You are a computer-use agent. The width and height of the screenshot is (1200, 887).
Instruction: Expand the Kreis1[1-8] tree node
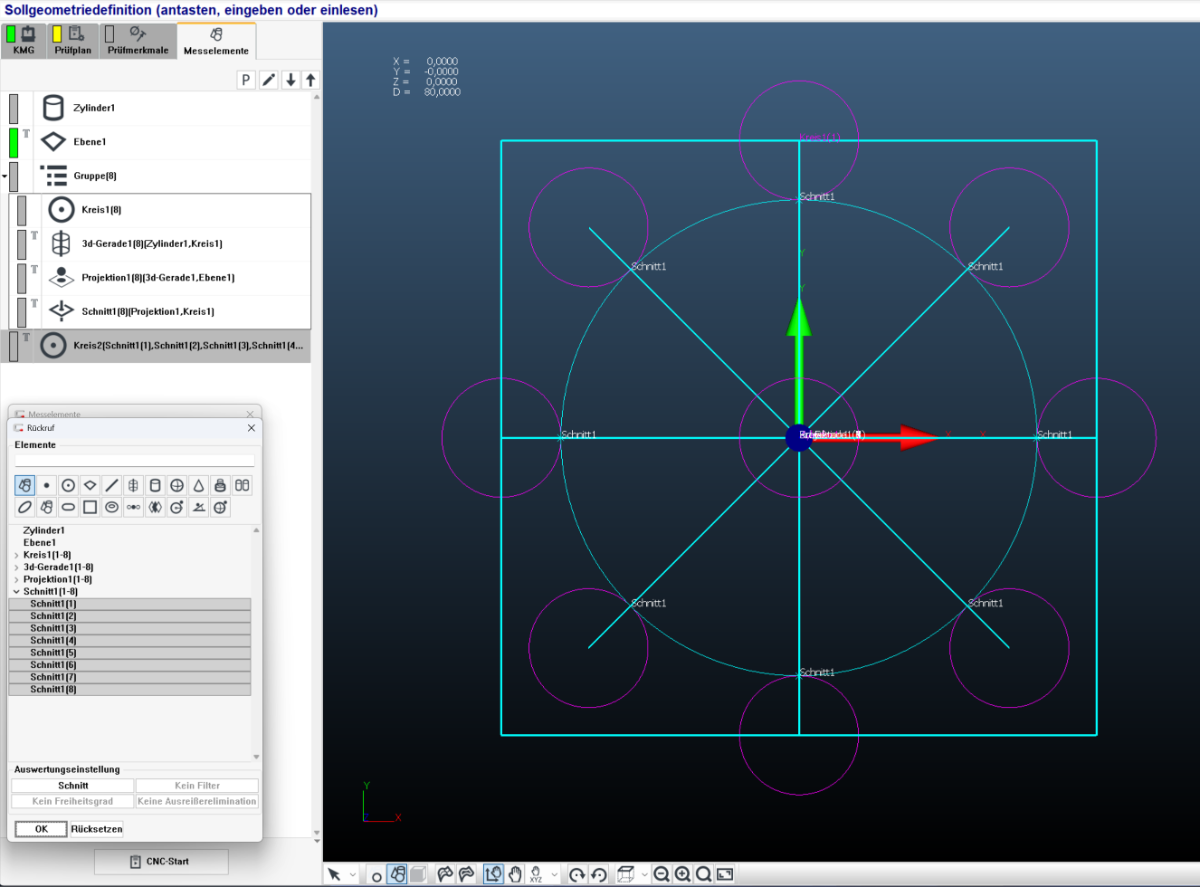coord(16,554)
